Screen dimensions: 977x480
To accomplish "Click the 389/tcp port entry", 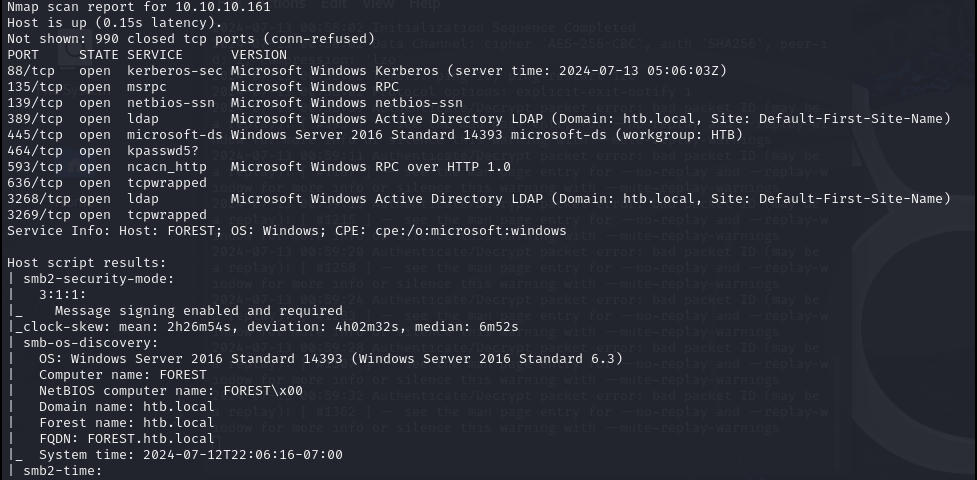I will [x=35, y=118].
